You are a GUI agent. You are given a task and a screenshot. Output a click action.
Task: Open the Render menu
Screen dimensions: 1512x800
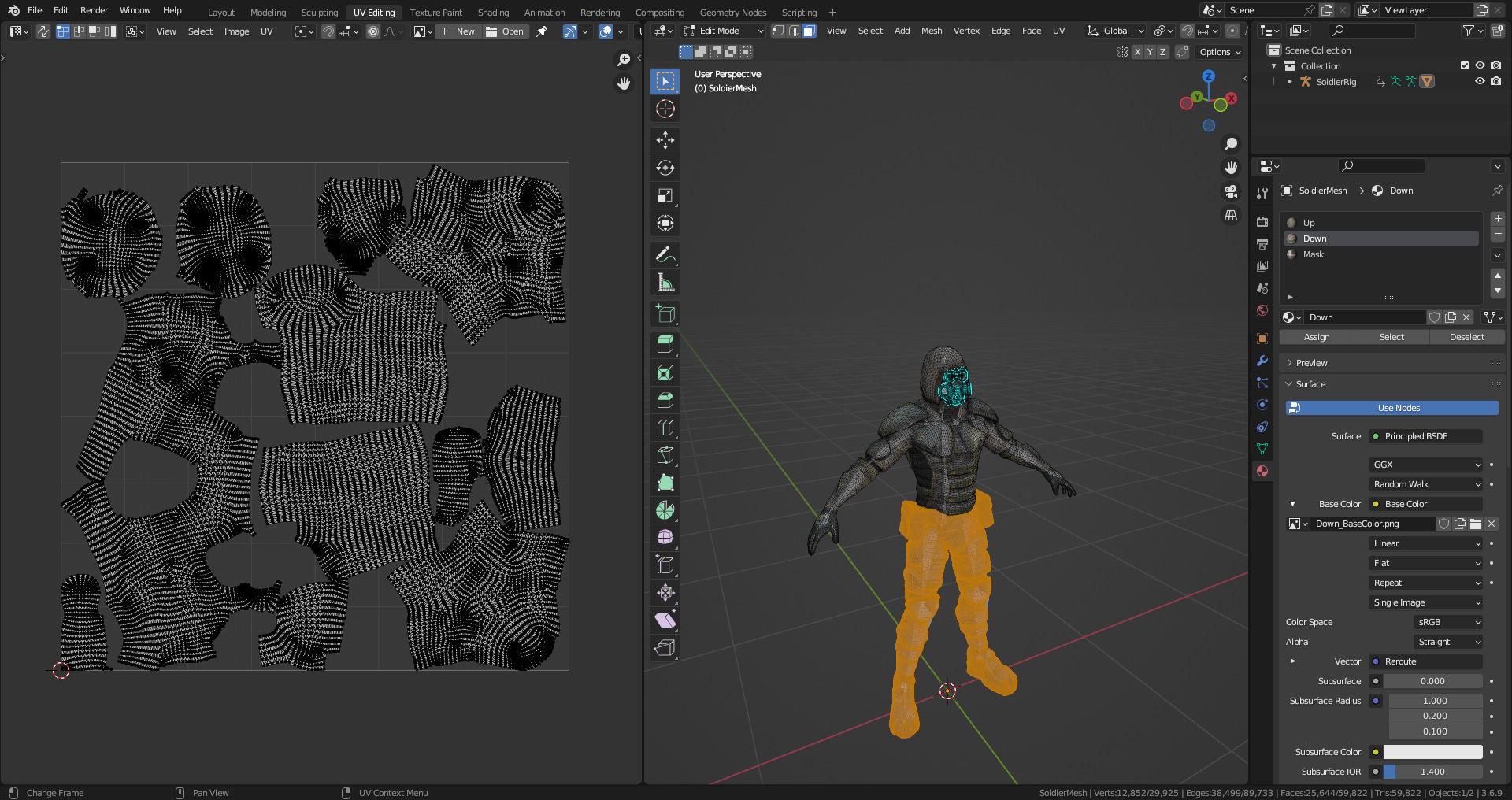94,10
